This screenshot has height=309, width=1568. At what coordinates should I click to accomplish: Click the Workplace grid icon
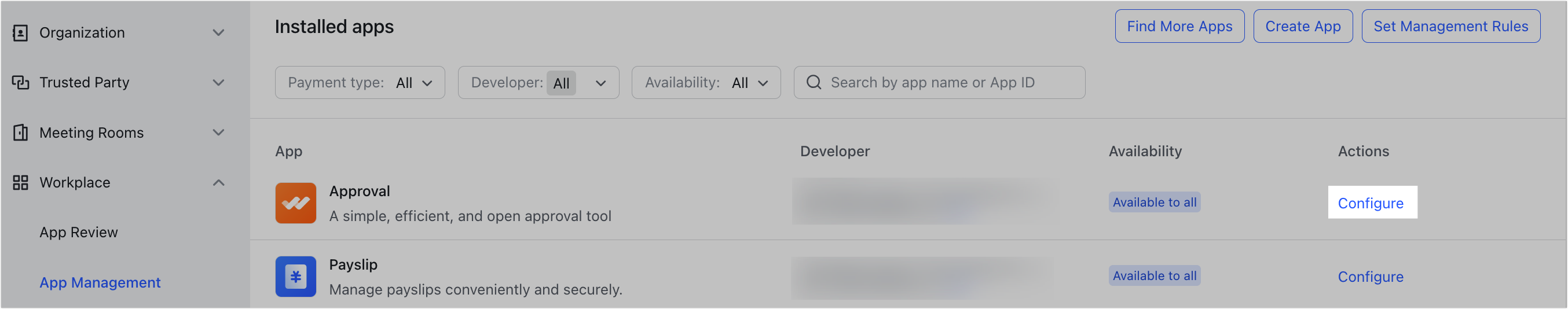click(x=20, y=182)
